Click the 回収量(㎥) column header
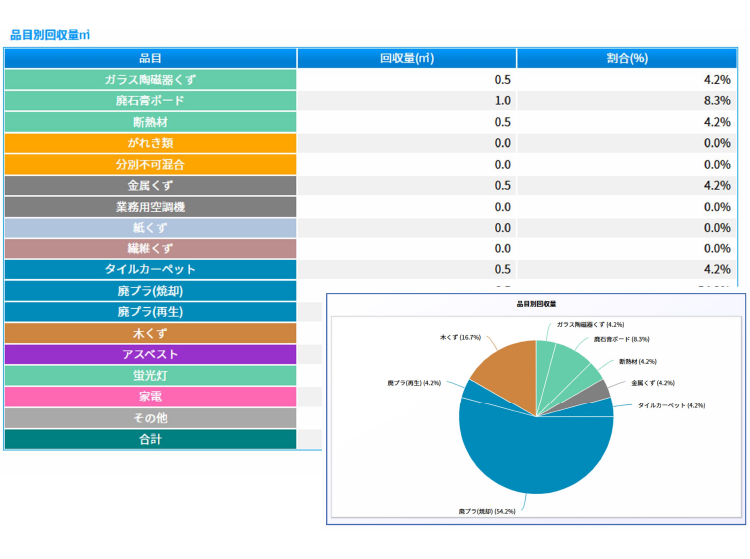 click(x=406, y=58)
